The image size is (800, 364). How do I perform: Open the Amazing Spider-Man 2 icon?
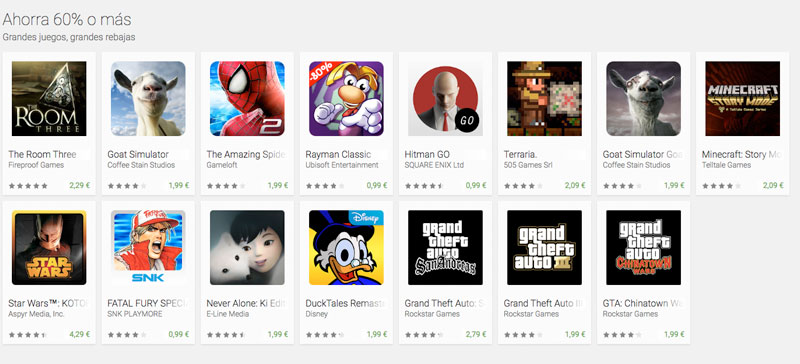[247, 99]
